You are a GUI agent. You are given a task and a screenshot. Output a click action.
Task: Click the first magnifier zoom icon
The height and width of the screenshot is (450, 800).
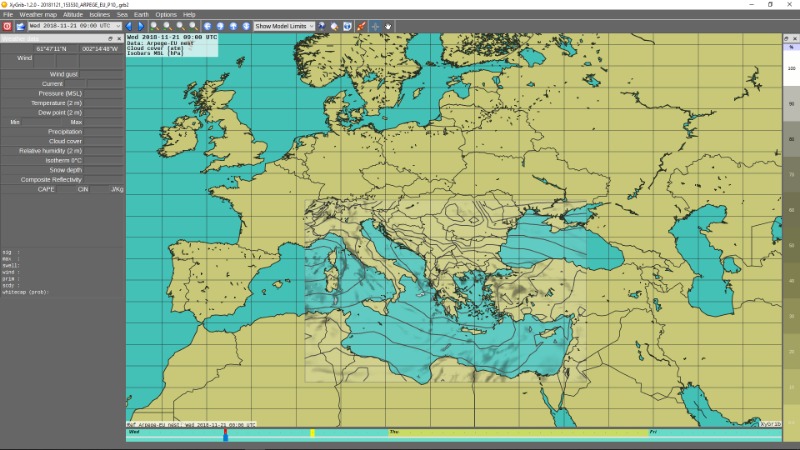(x=155, y=26)
